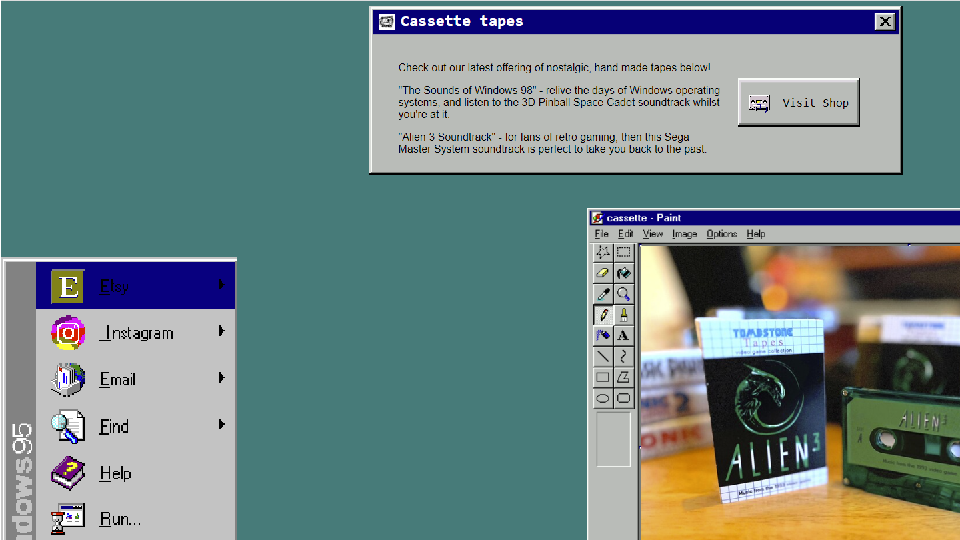Choose the Brush tool in Paint

623,315
